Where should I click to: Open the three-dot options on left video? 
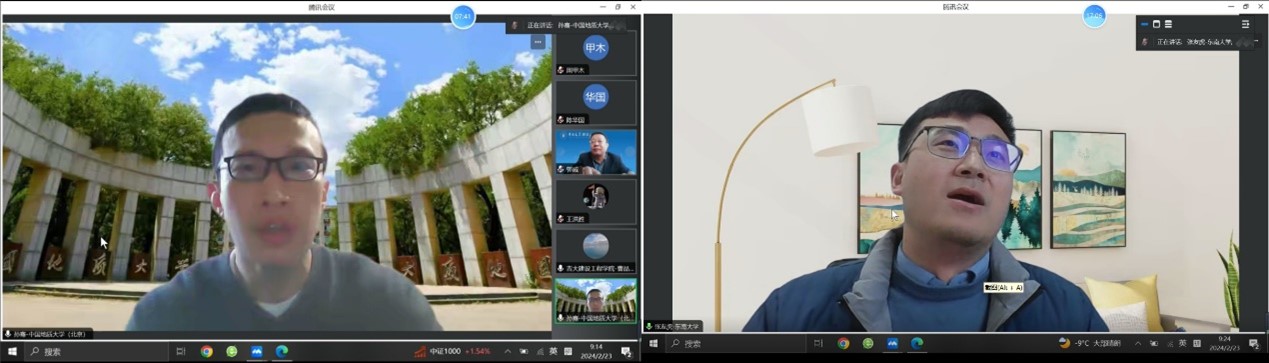click(x=537, y=42)
